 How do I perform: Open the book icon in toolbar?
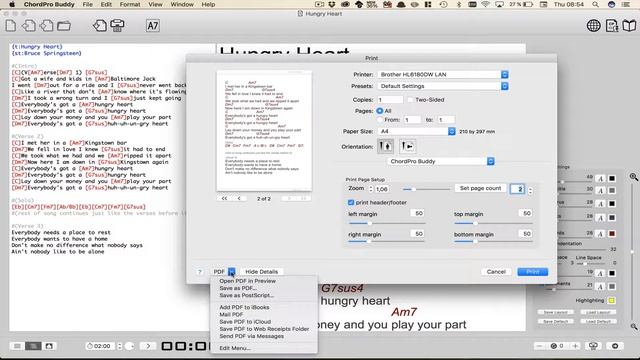(629, 26)
